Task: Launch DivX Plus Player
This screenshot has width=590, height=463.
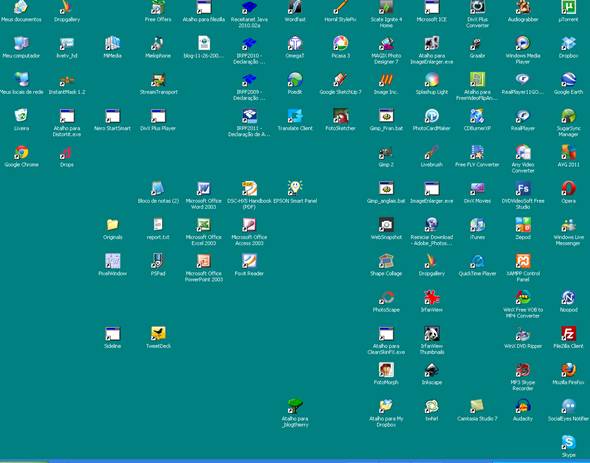Action: click(x=158, y=116)
